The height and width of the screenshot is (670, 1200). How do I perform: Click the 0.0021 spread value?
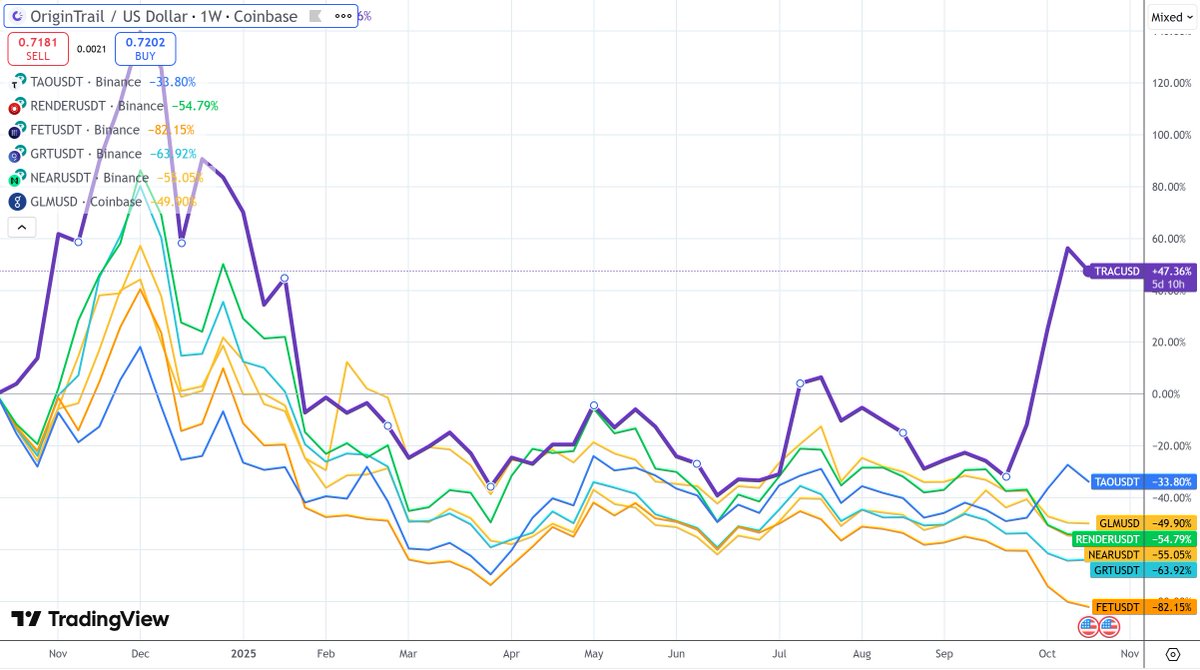click(92, 49)
